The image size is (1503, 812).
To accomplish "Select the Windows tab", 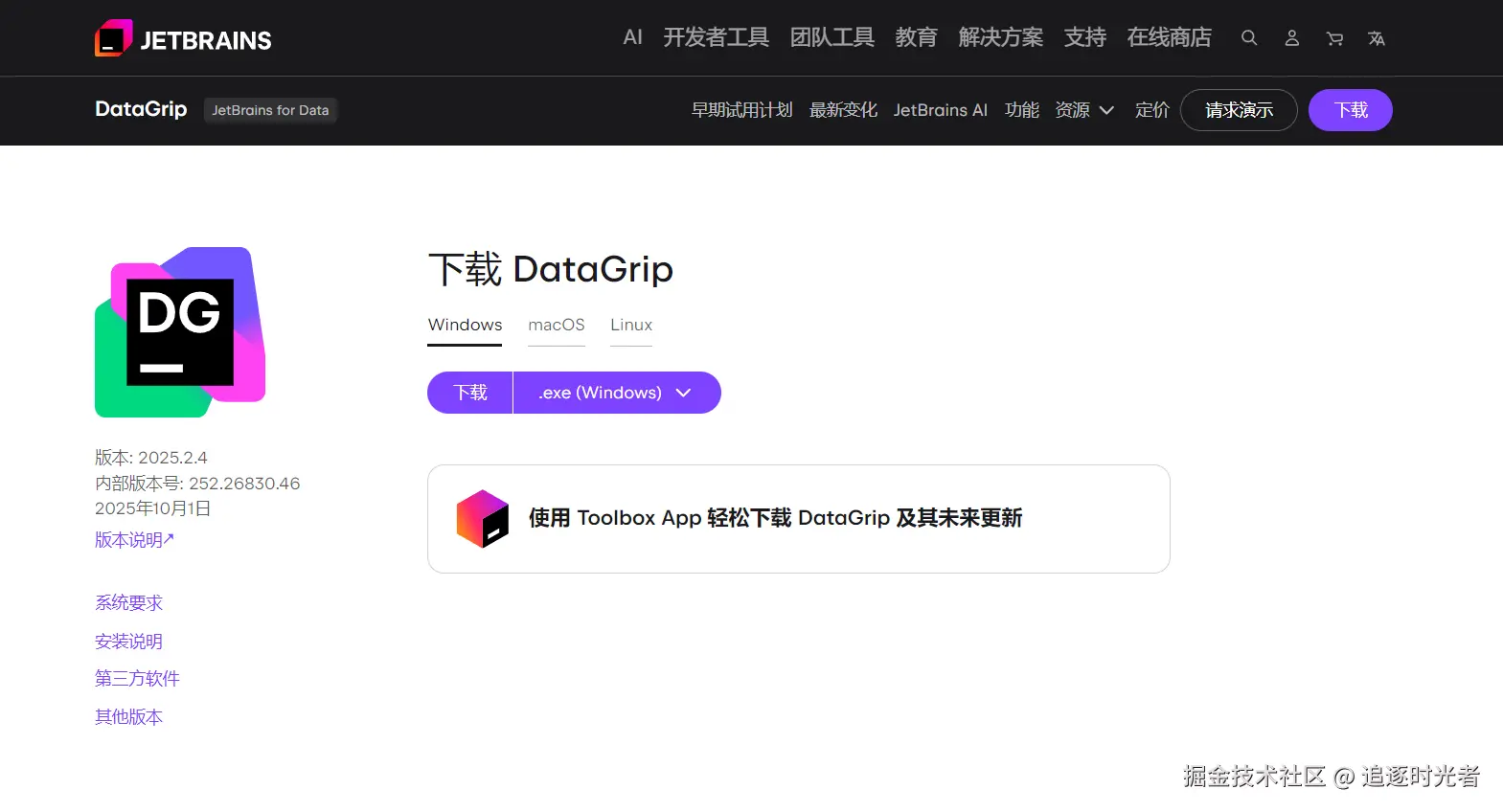I will (x=465, y=326).
